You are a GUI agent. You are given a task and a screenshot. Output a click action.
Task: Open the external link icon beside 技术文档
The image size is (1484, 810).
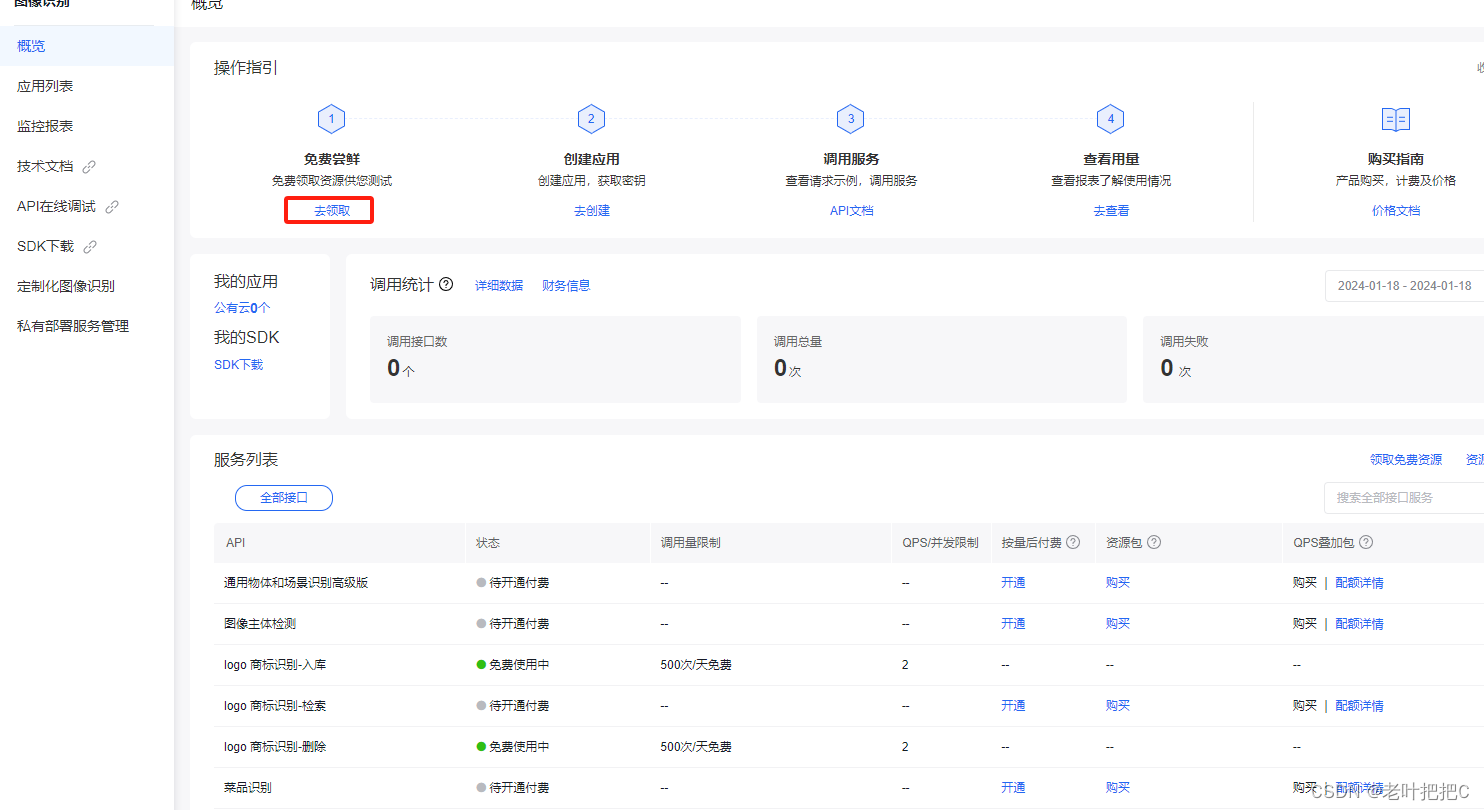pos(89,165)
